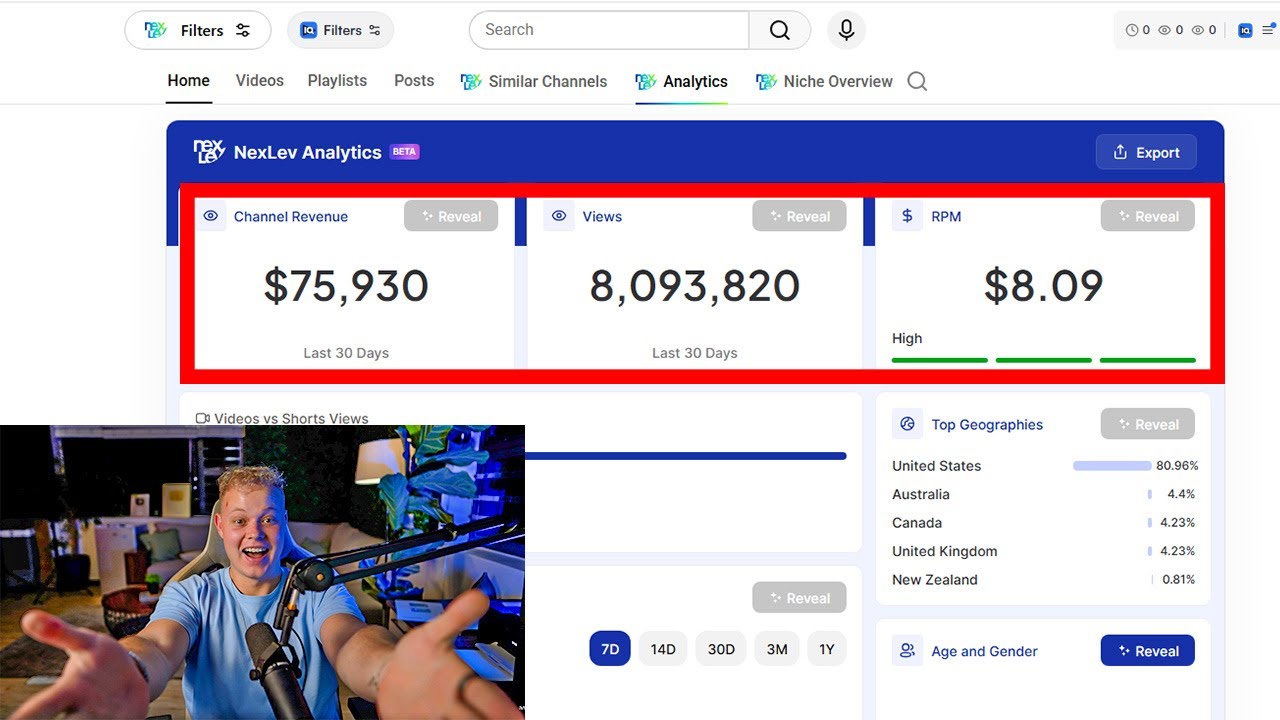
Task: Select the Analytics tab
Action: click(x=681, y=82)
